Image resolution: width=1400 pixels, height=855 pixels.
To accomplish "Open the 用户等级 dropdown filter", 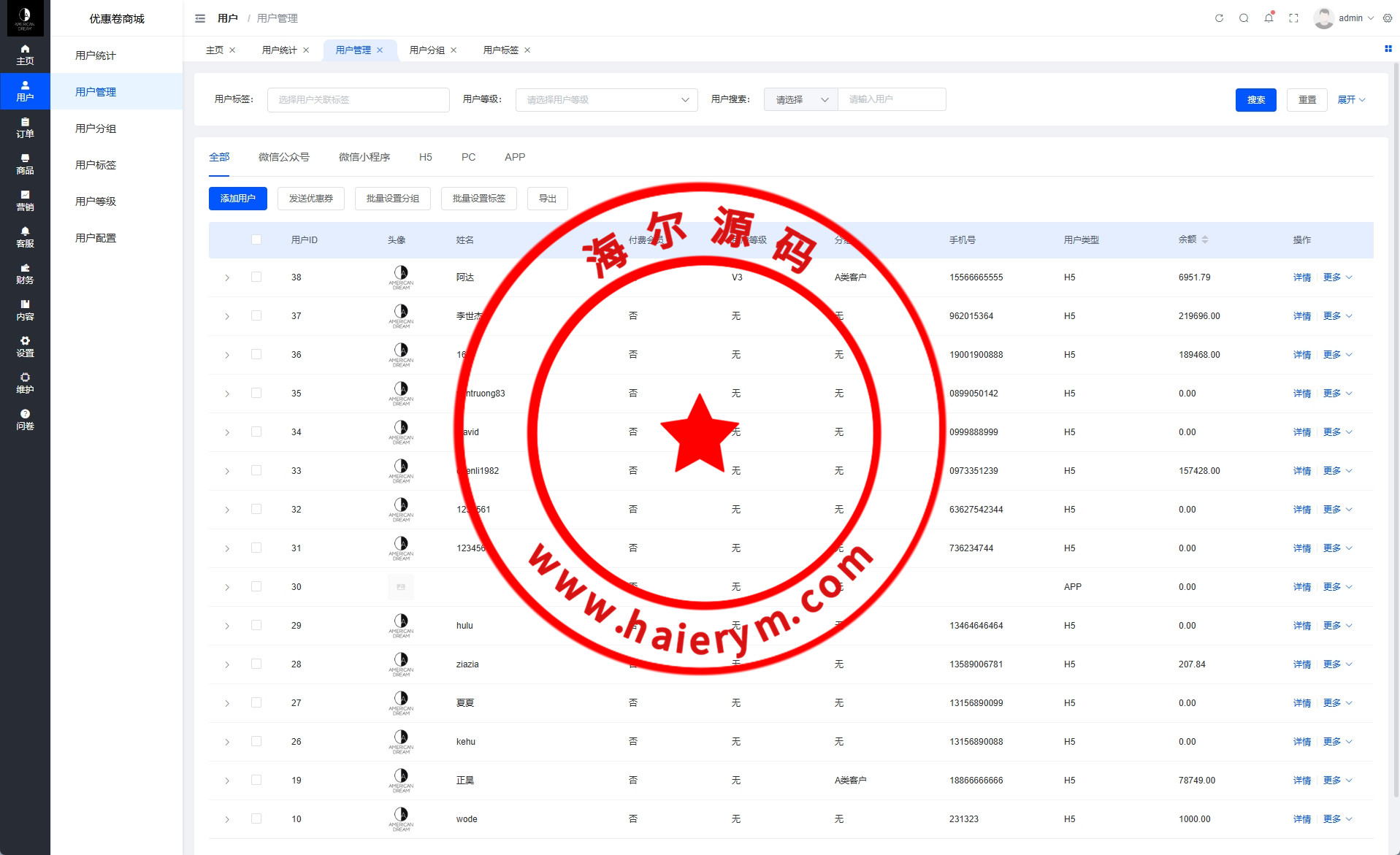I will point(606,100).
